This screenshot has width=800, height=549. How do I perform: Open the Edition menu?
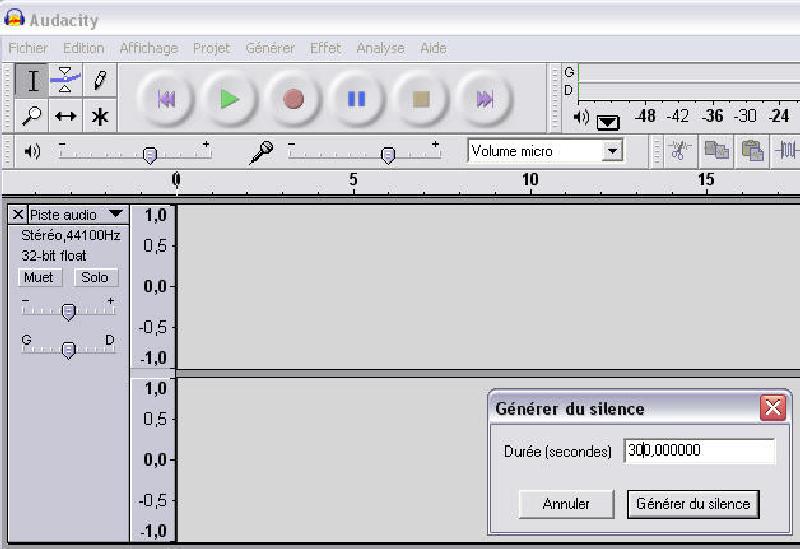coord(84,48)
